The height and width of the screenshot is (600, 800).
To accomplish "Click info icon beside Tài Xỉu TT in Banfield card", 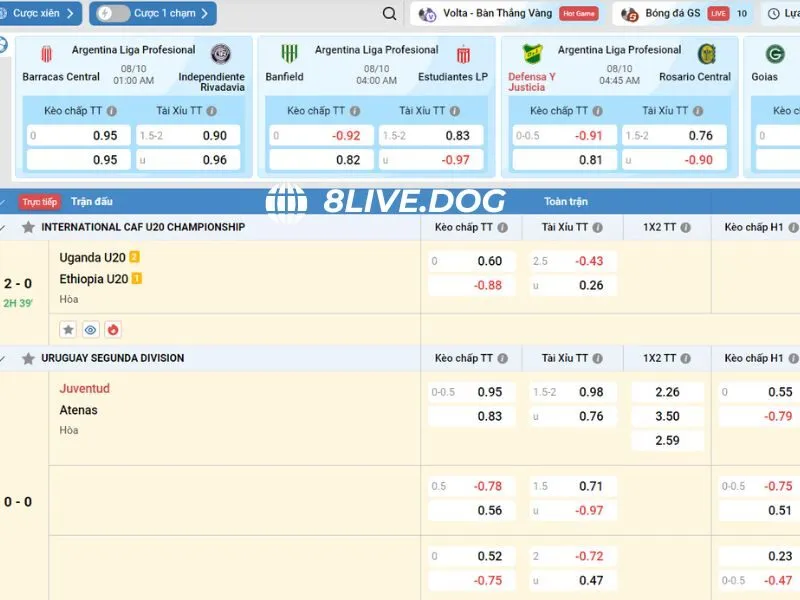I will 454,112.
